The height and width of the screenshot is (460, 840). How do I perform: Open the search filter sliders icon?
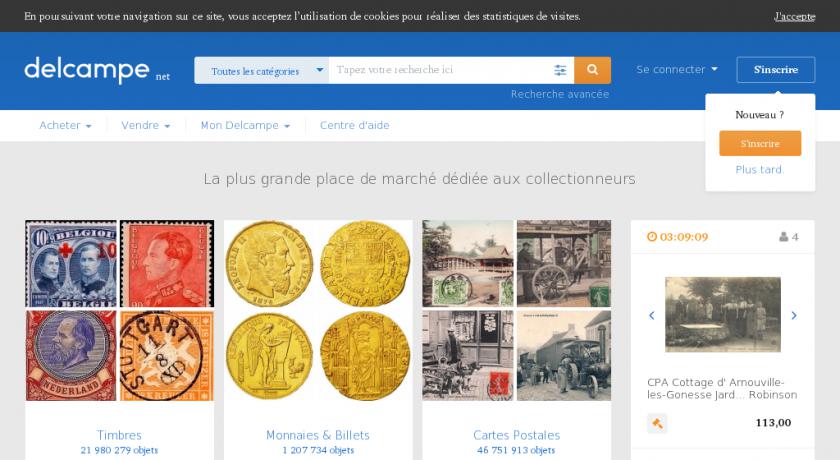point(560,70)
